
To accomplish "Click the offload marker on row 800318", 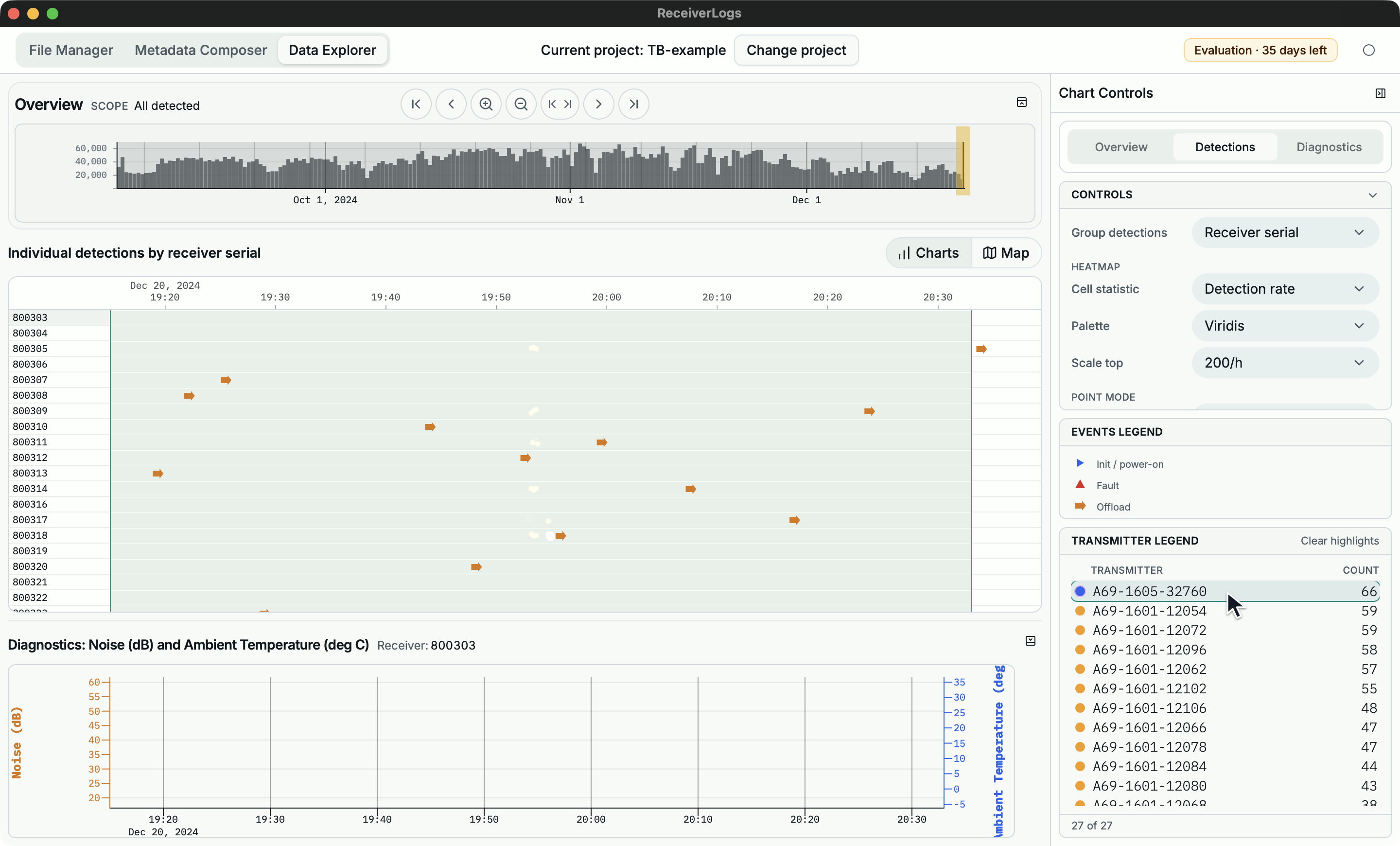I will click(x=561, y=536).
